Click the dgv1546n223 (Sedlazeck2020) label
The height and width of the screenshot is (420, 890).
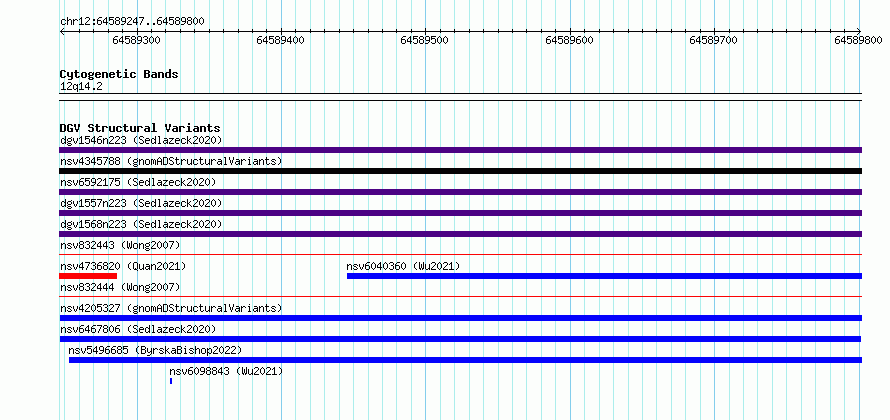coord(141,140)
